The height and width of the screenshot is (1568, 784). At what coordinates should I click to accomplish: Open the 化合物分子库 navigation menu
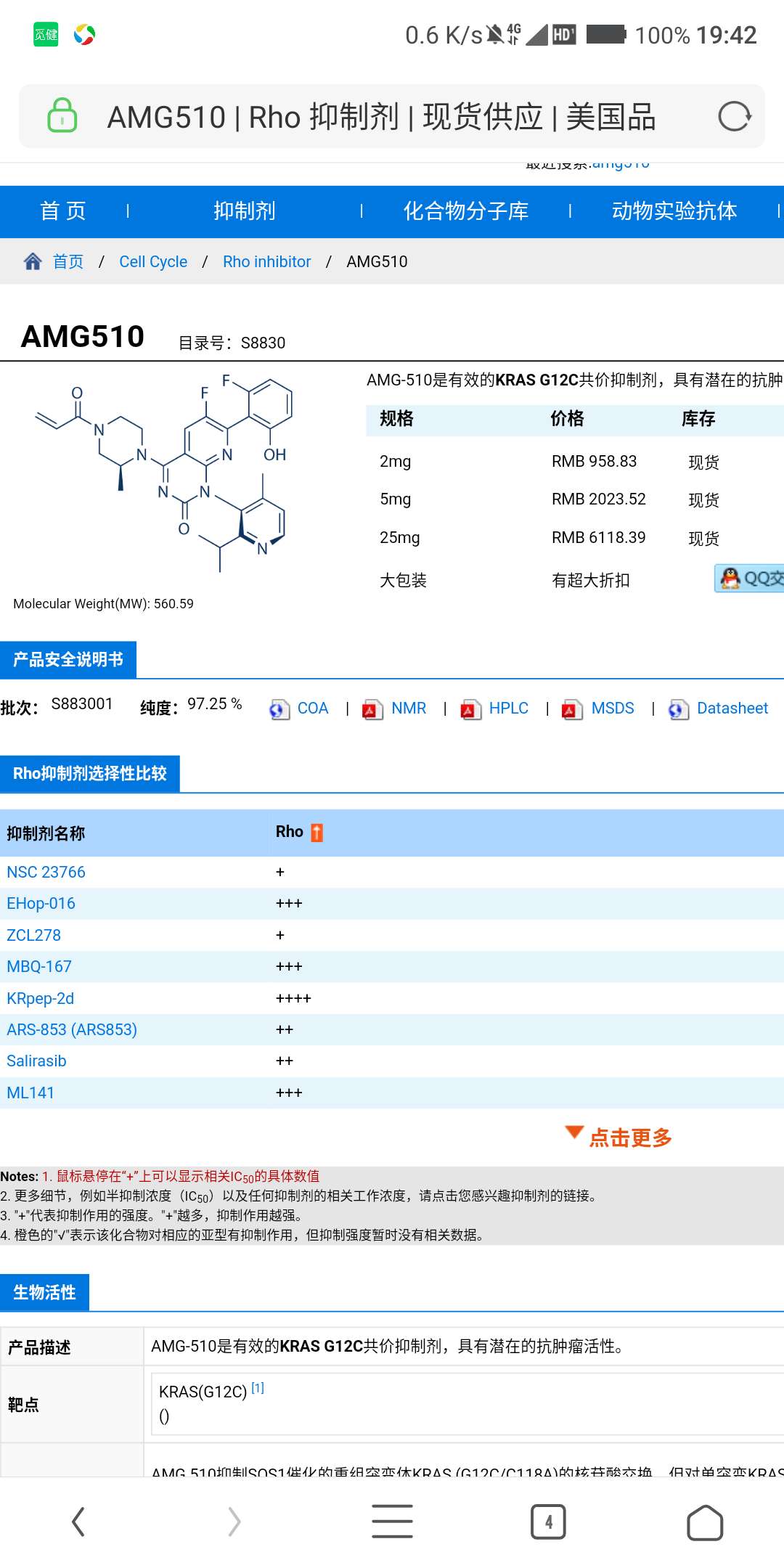(x=465, y=211)
